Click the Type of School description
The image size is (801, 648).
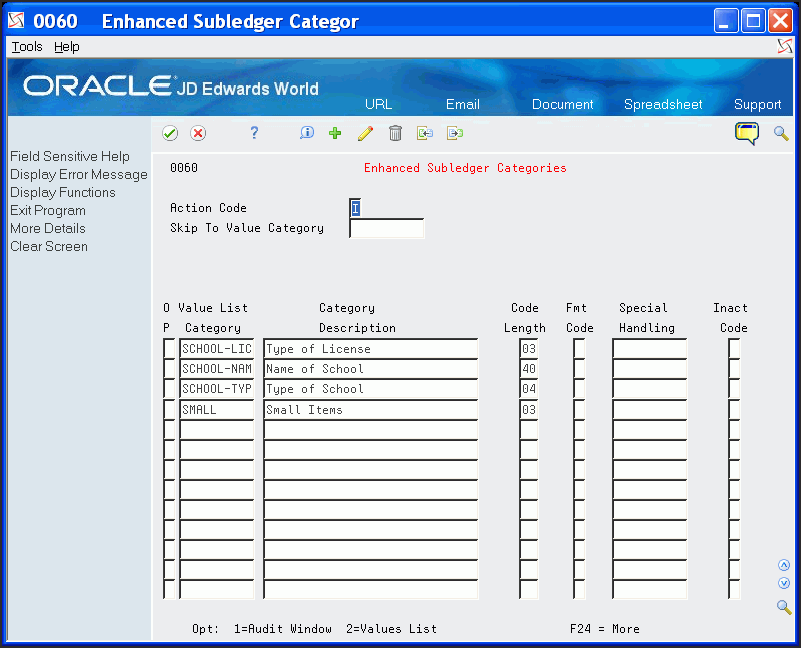370,389
